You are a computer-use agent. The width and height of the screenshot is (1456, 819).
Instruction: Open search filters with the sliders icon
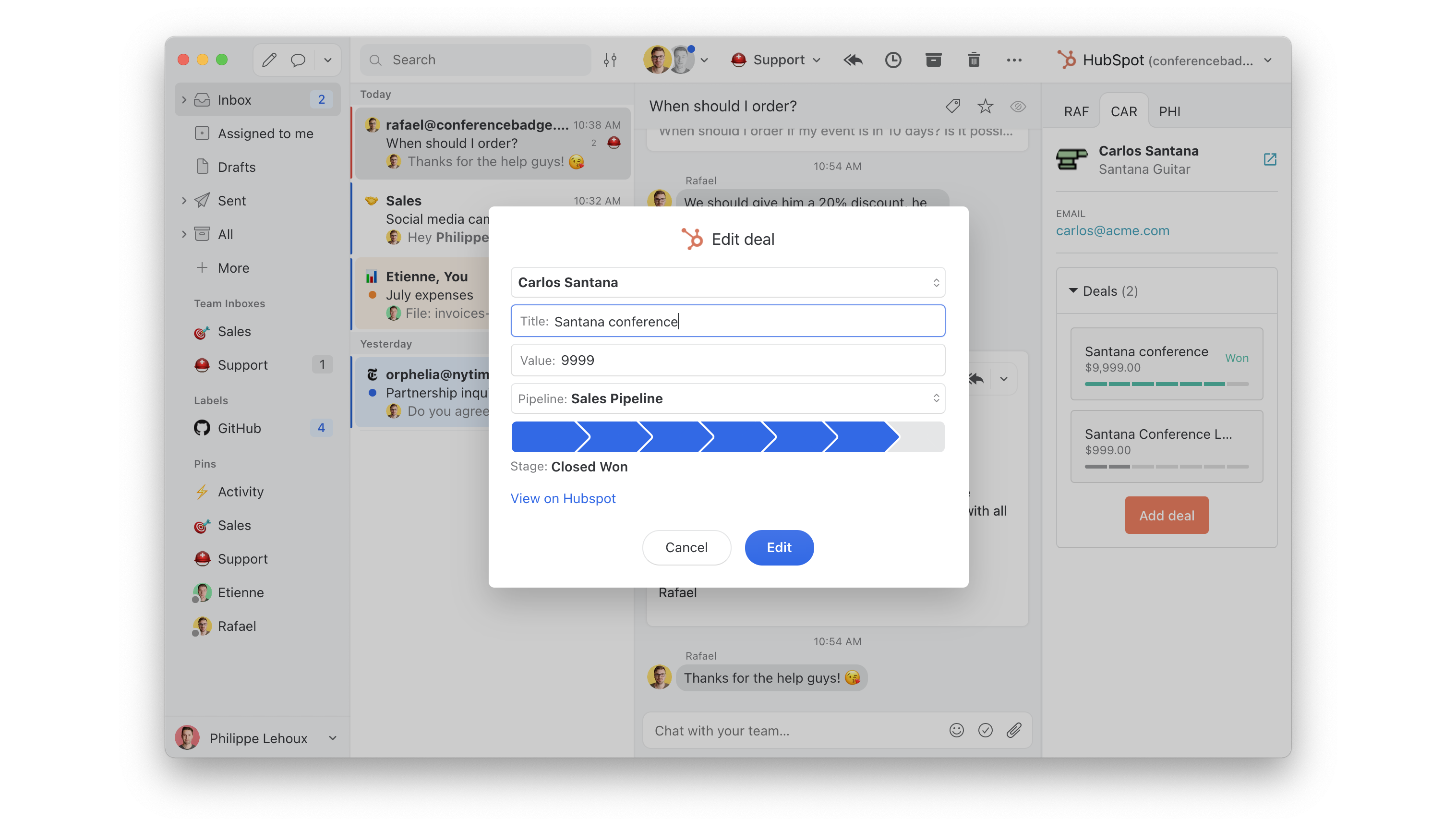coord(611,60)
